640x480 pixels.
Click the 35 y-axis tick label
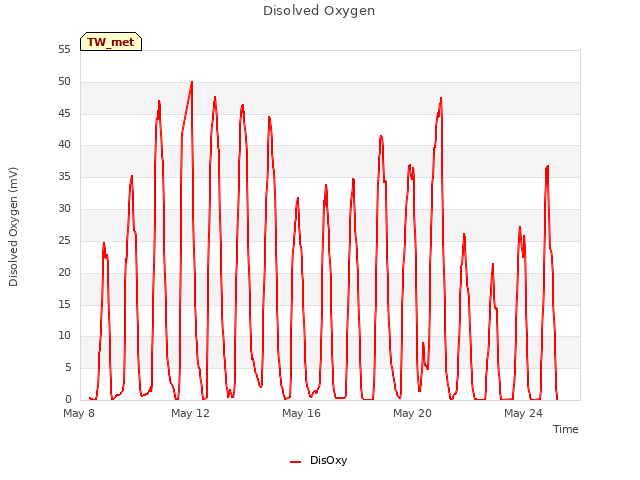click(x=64, y=177)
